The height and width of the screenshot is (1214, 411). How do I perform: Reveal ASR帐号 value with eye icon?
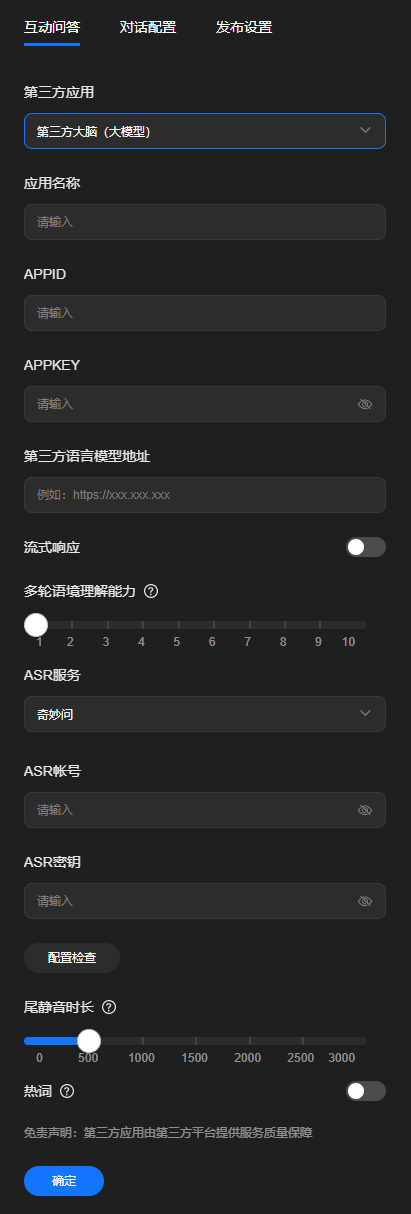pyautogui.click(x=365, y=810)
